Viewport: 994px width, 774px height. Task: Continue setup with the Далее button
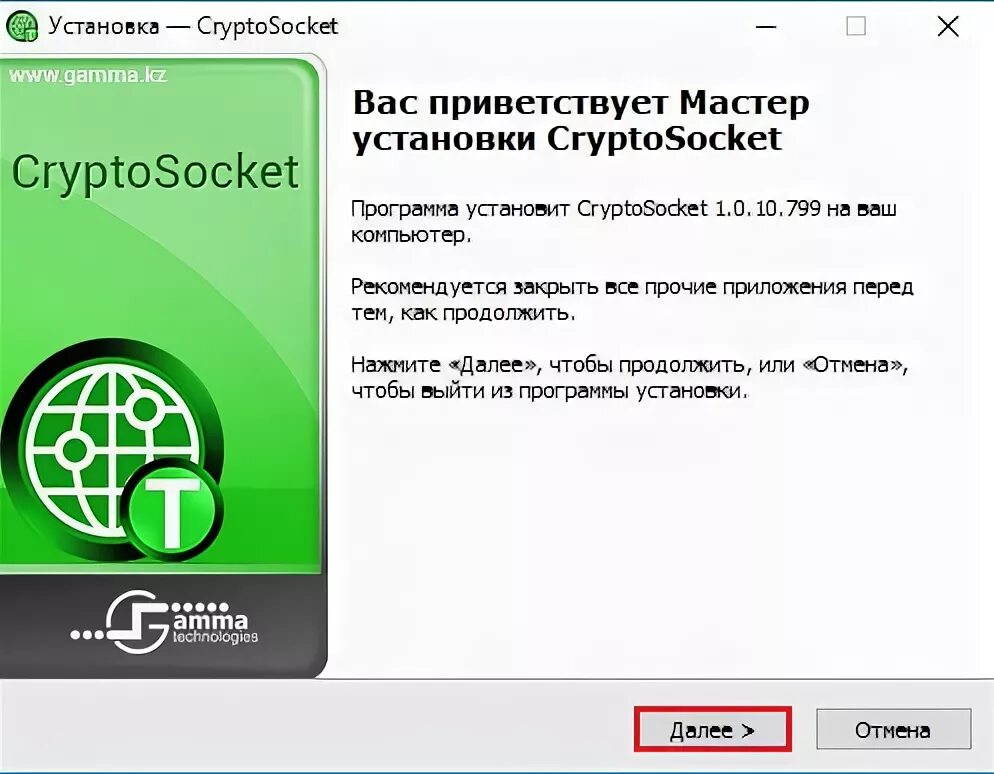coord(713,730)
